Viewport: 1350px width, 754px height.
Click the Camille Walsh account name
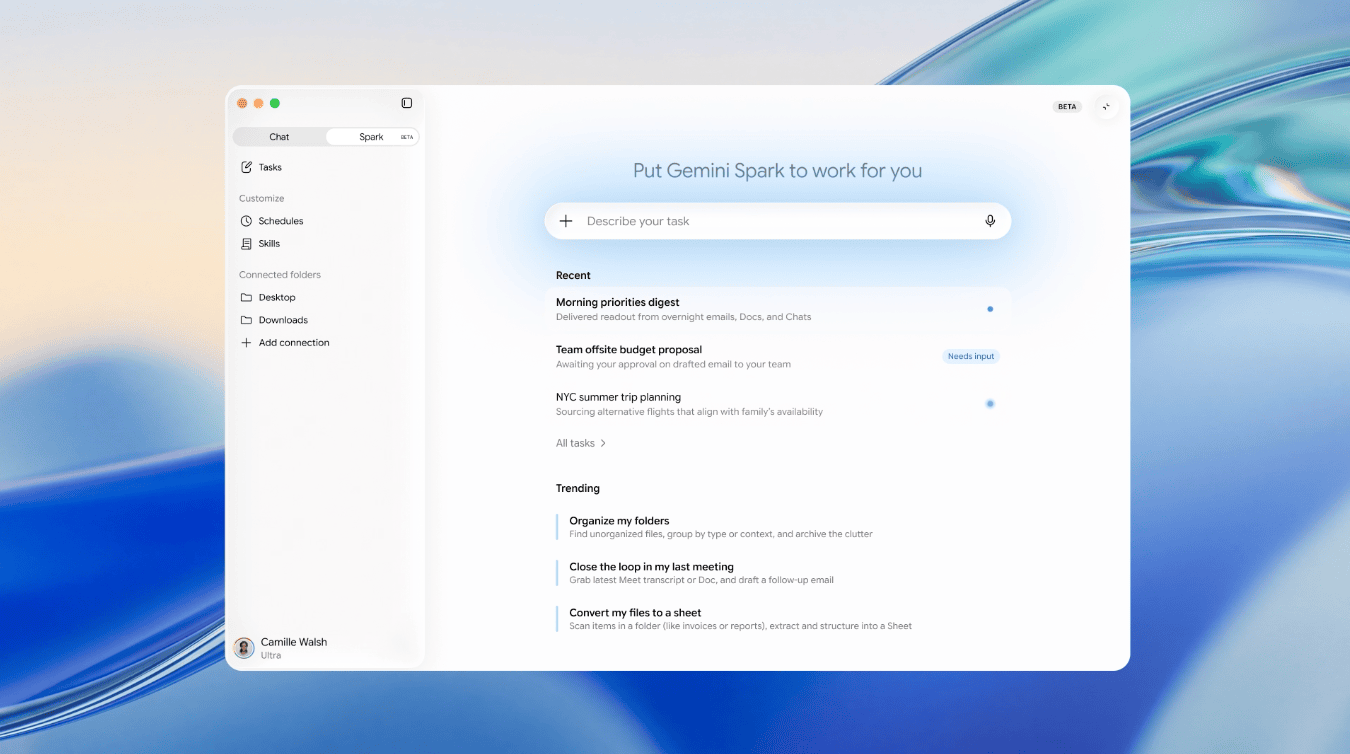(294, 642)
